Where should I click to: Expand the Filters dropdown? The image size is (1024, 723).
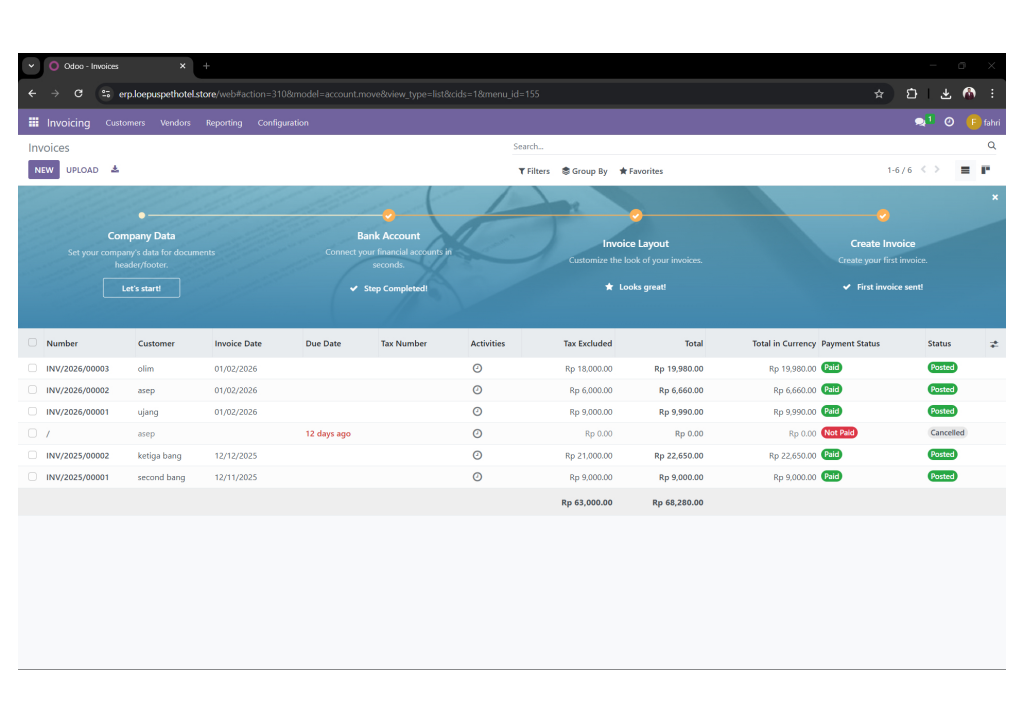pos(534,171)
